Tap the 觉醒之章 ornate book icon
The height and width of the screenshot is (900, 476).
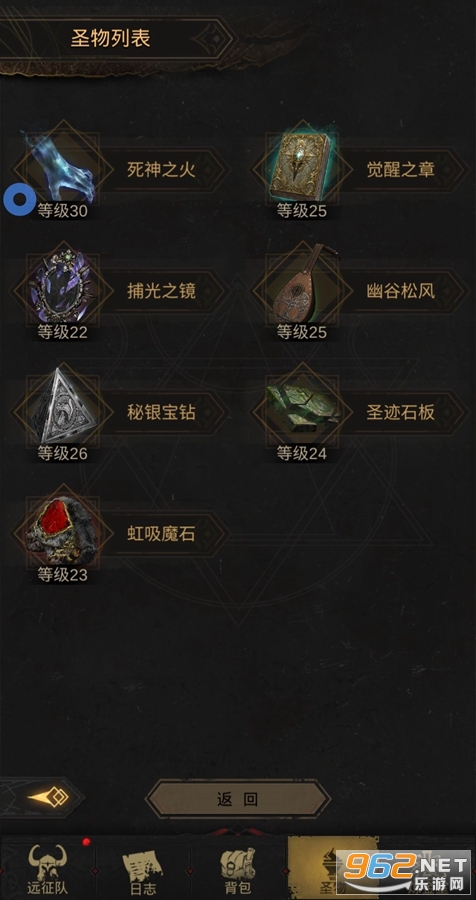click(x=301, y=168)
